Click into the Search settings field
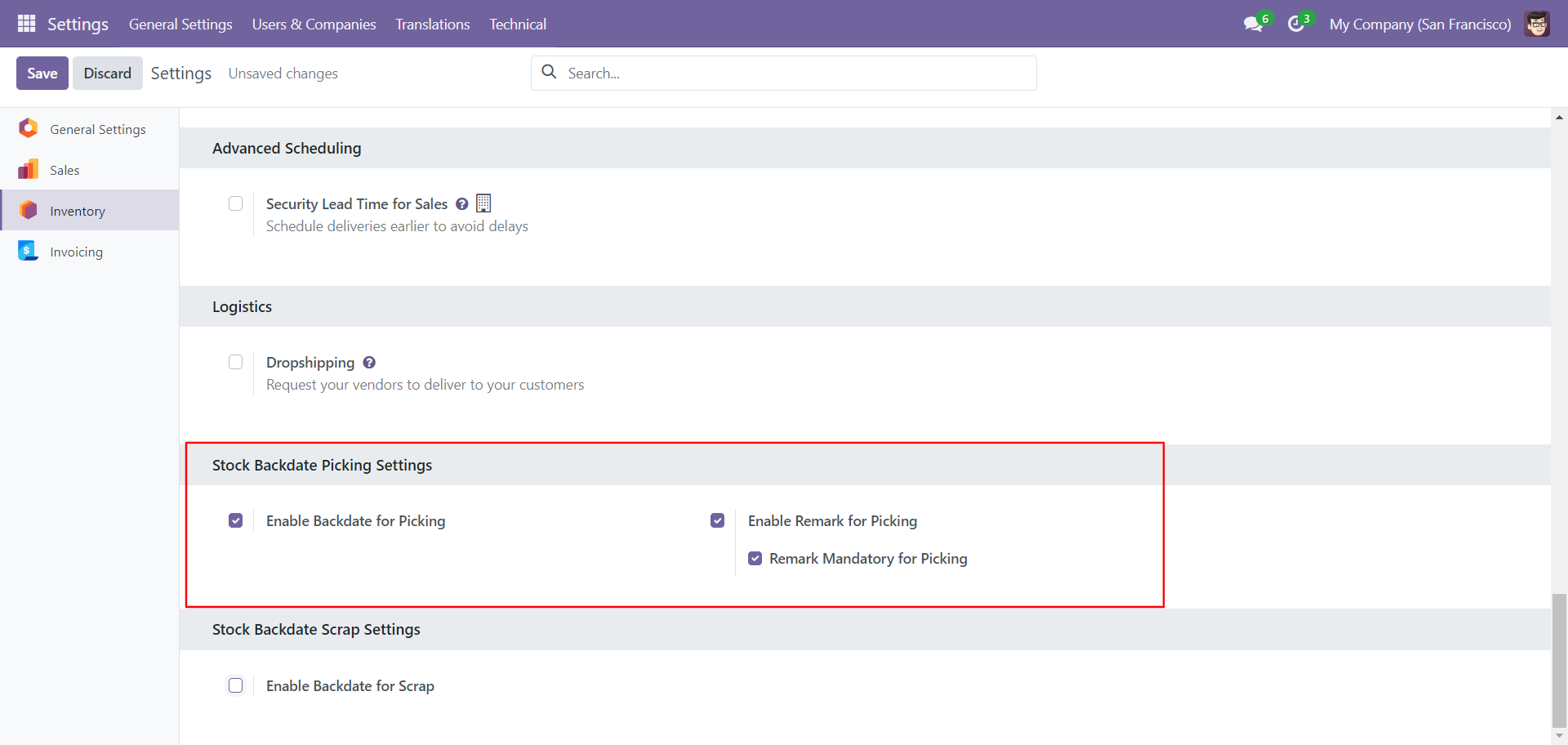Image resolution: width=1568 pixels, height=745 pixels. coord(784,73)
